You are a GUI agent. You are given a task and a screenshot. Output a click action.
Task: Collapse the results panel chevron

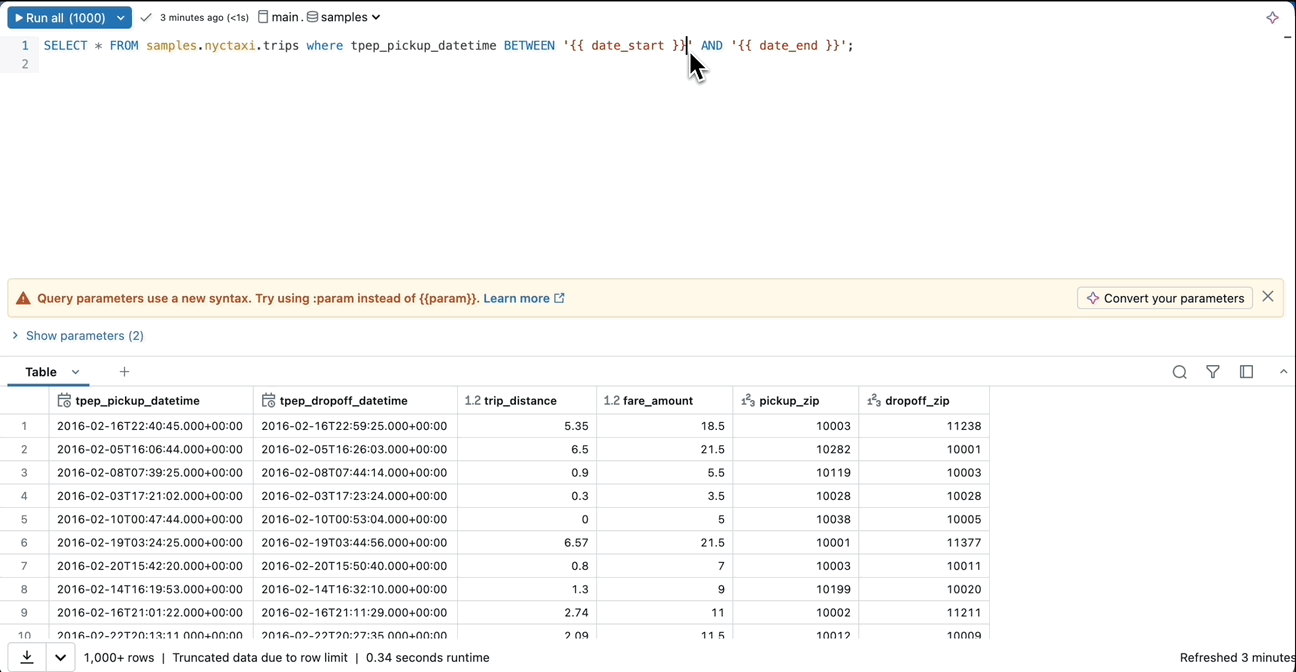[1283, 372]
